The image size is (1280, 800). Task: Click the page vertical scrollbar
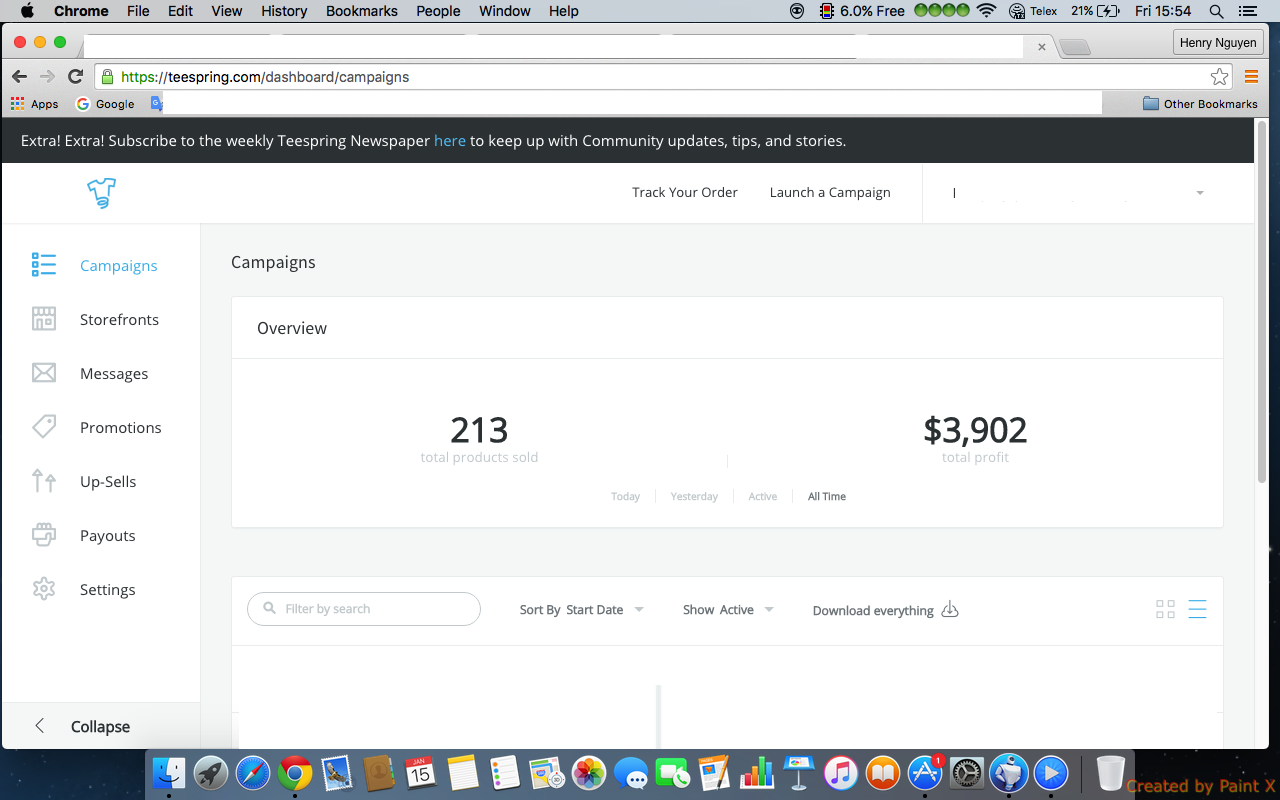click(x=1262, y=300)
